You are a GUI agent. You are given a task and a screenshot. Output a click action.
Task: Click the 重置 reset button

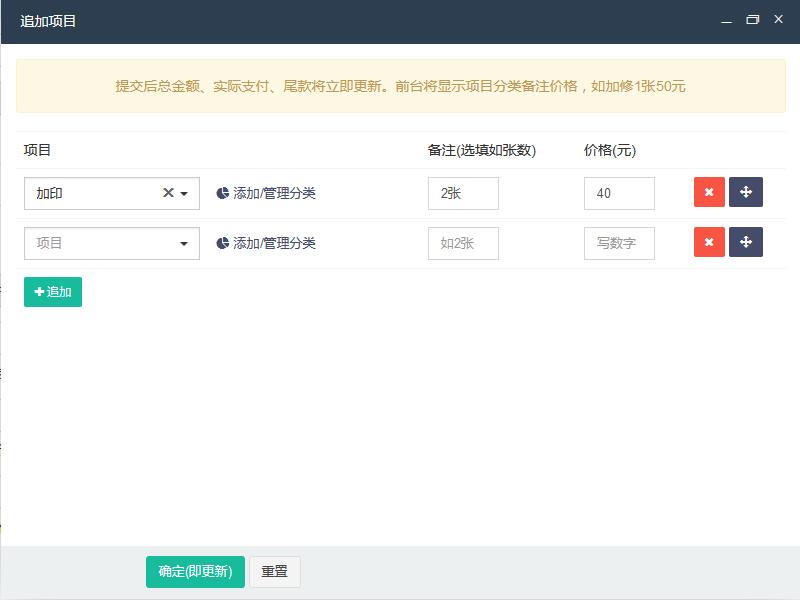coord(274,572)
